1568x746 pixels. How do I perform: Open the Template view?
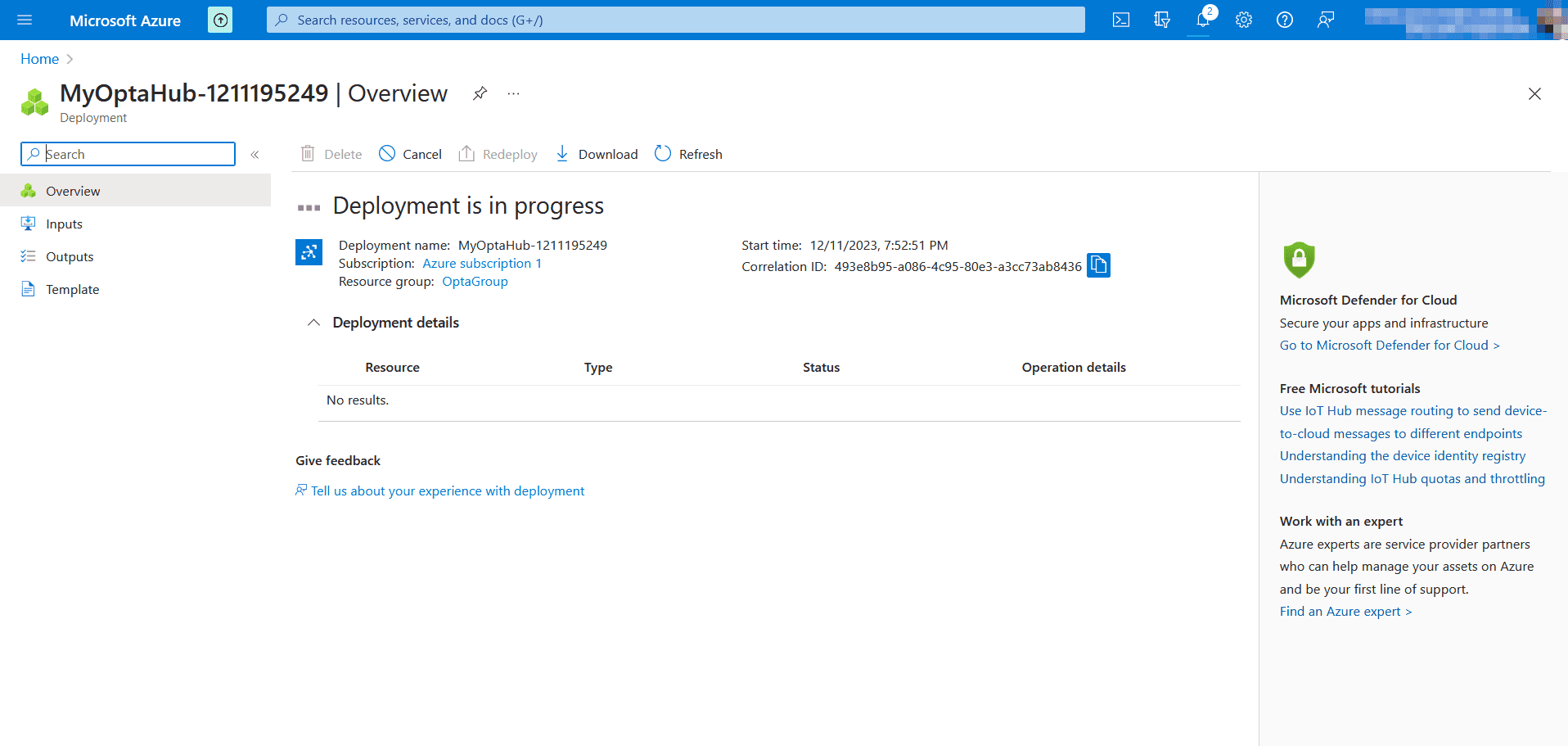point(74,289)
